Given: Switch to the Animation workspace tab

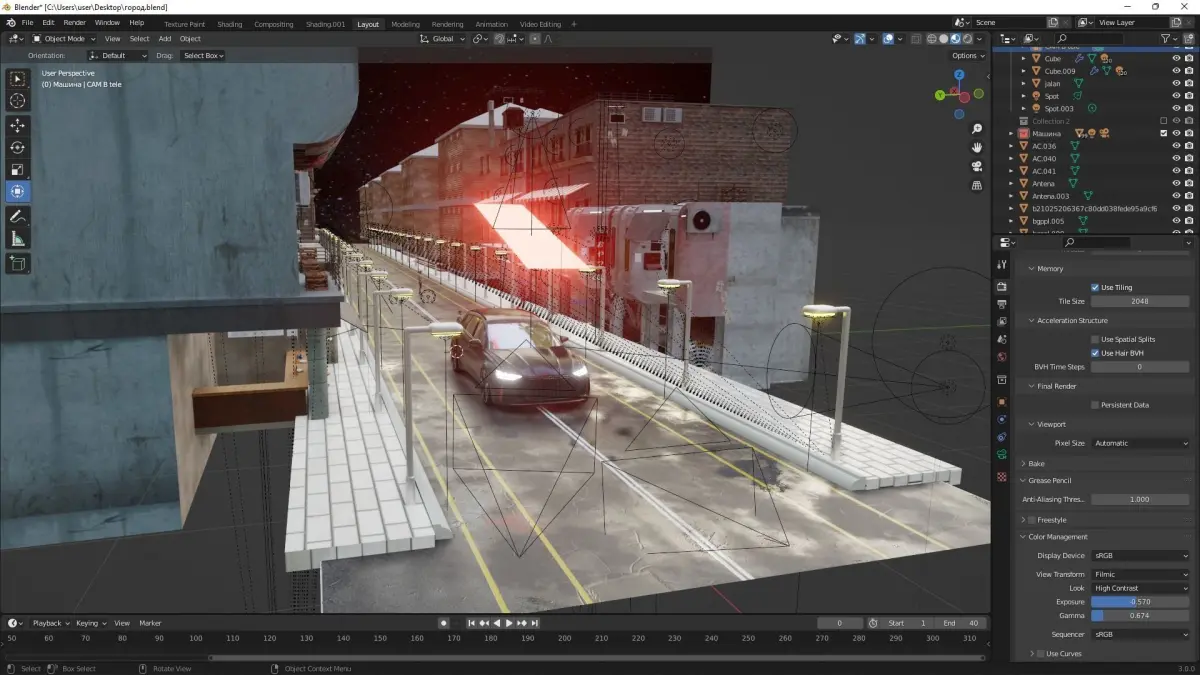Looking at the screenshot, I should coord(492,24).
